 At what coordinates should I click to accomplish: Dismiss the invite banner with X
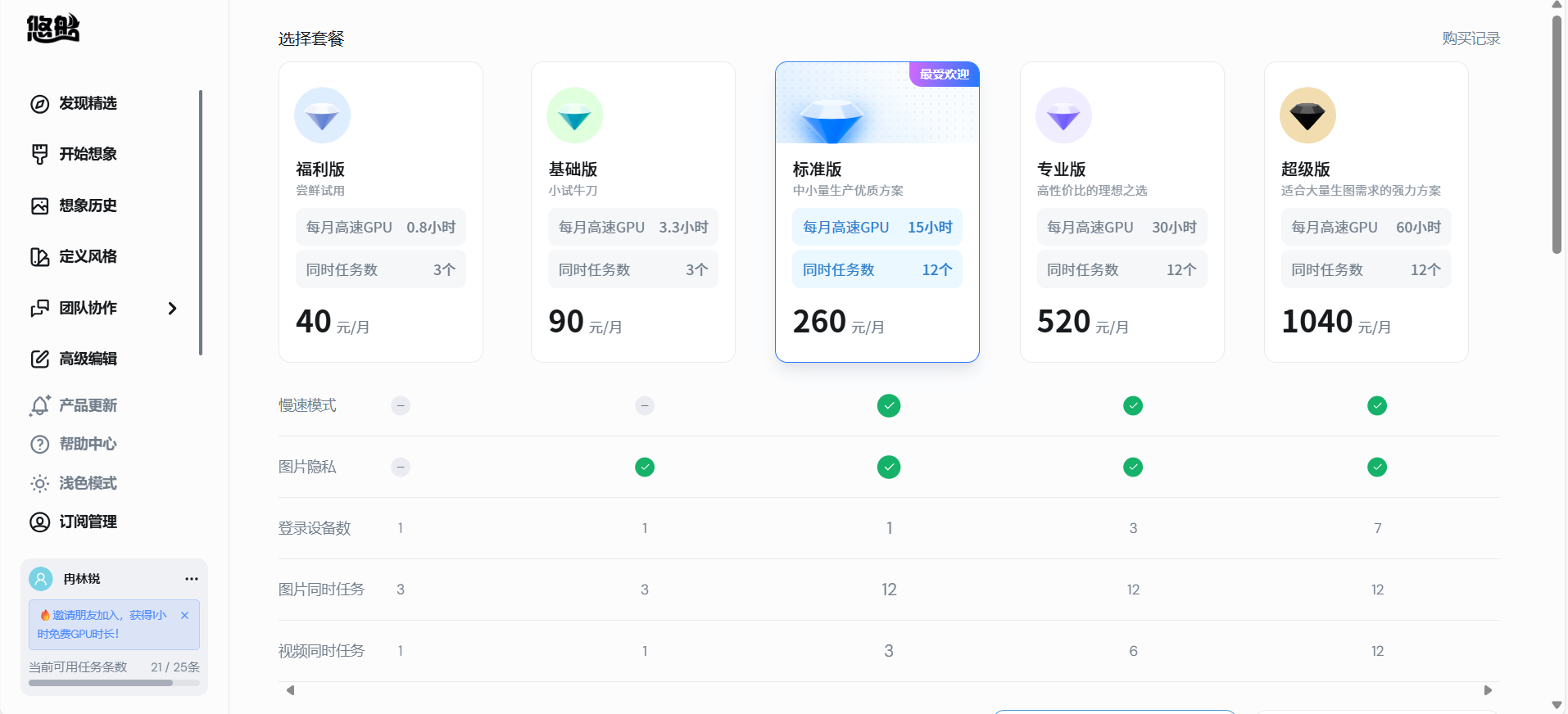[185, 615]
